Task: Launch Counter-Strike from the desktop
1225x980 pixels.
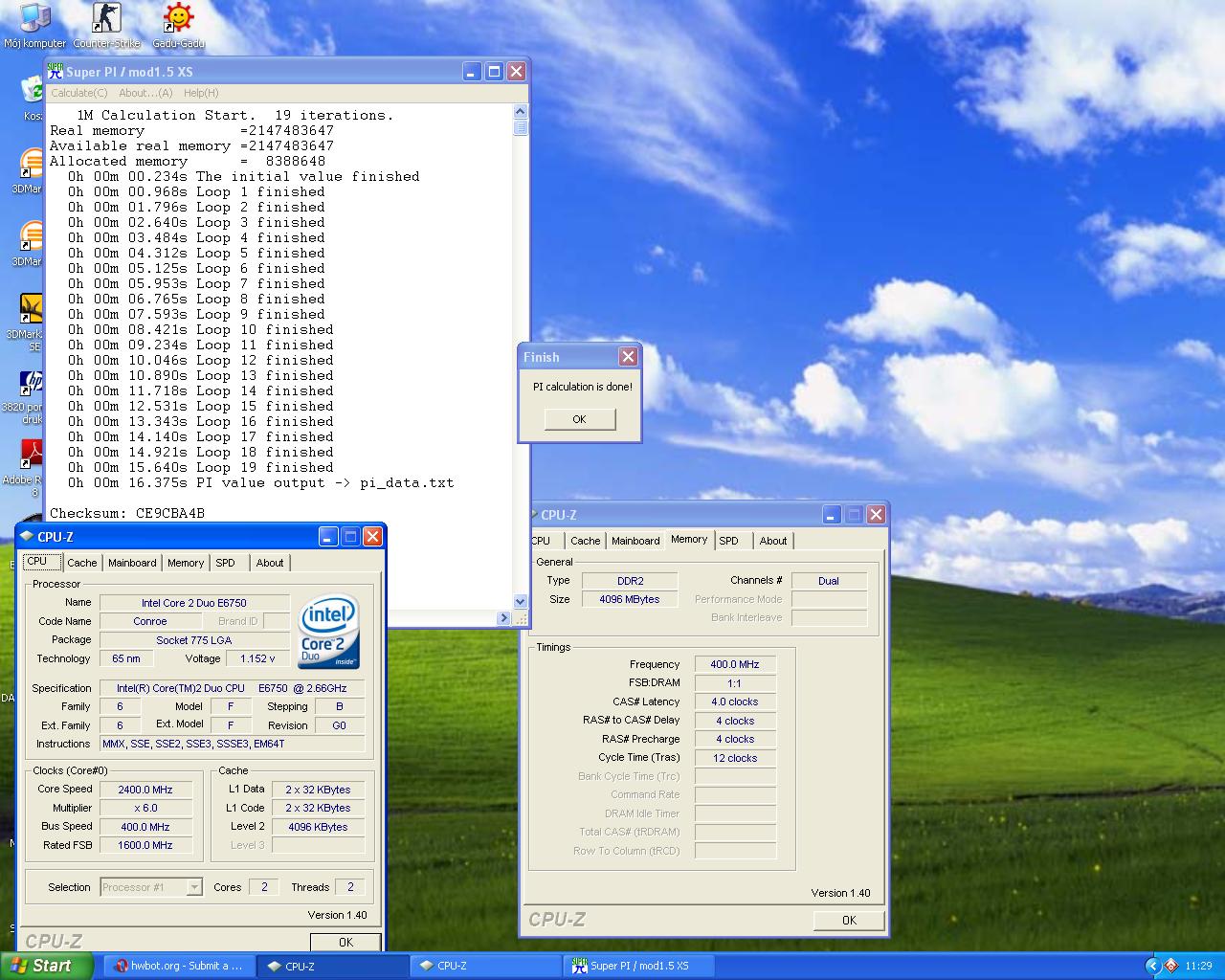Action: (106, 26)
